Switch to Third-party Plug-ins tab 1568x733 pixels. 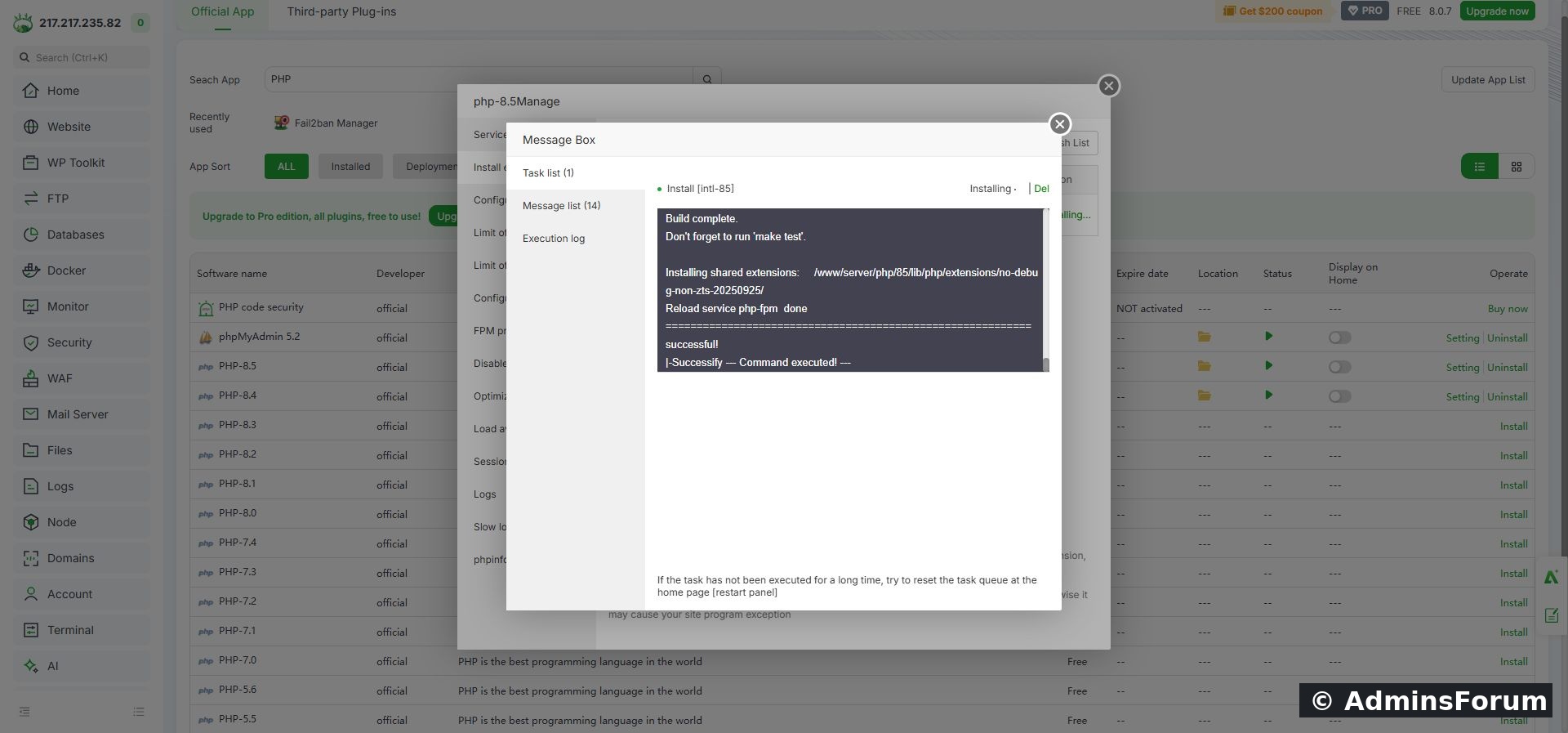[341, 11]
